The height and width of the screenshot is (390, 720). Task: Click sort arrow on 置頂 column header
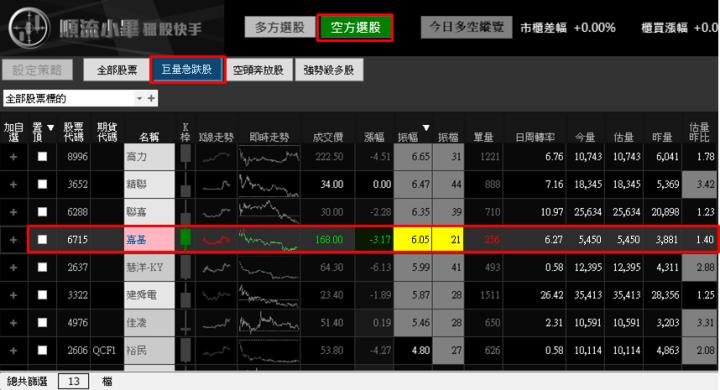click(51, 128)
